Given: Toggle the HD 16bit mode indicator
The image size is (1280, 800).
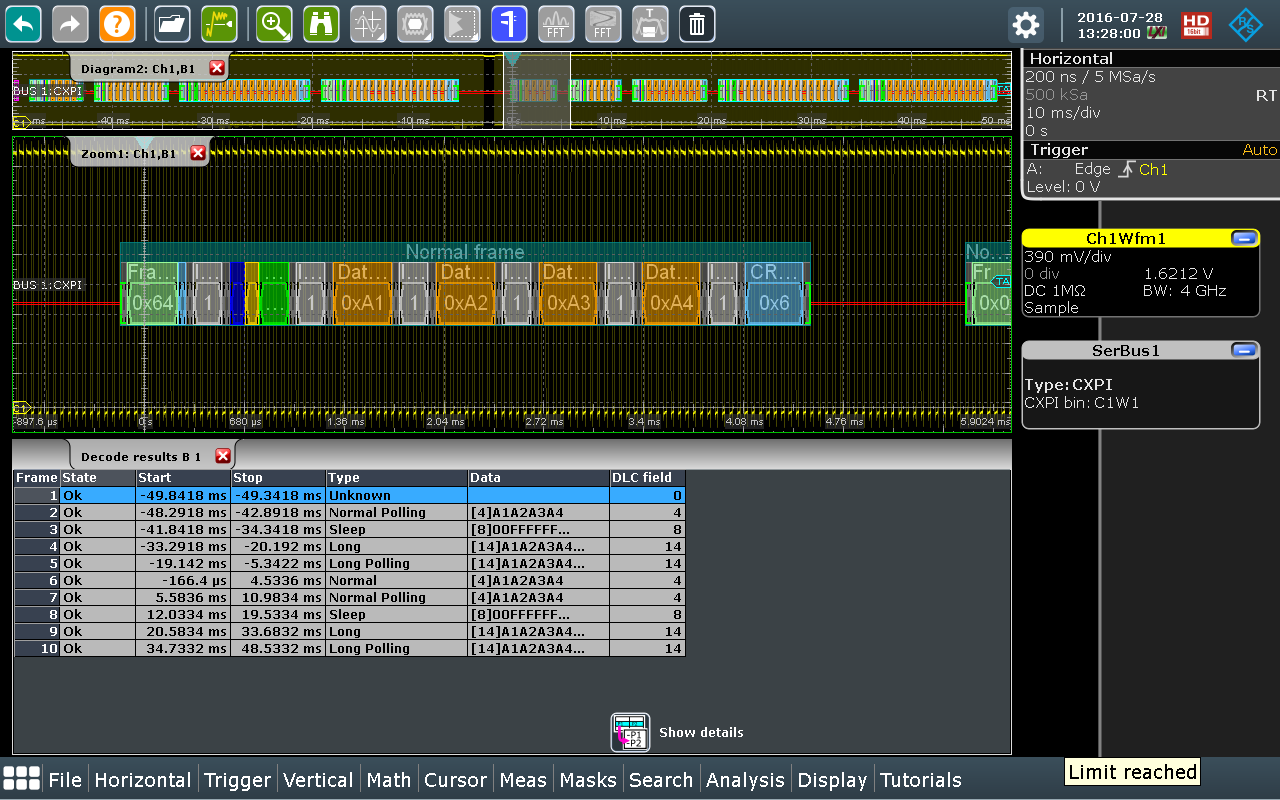Looking at the screenshot, I should click(x=1196, y=24).
